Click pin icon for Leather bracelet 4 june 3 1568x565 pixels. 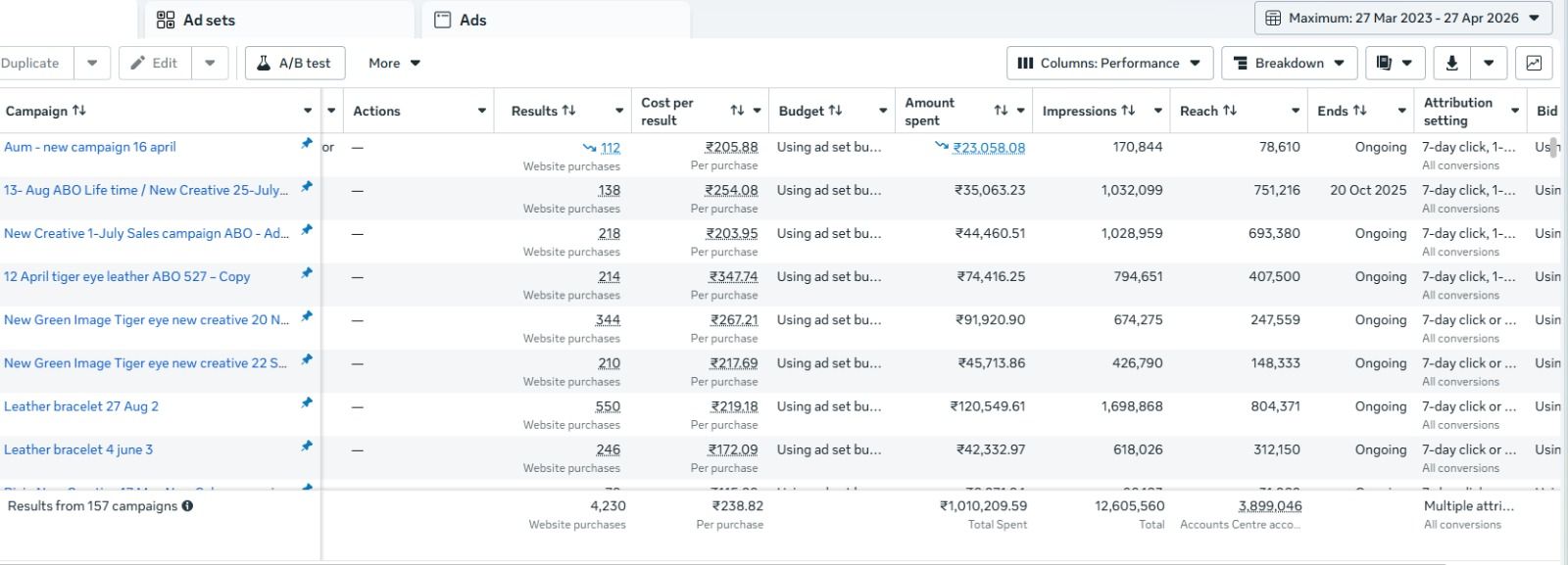point(307,446)
